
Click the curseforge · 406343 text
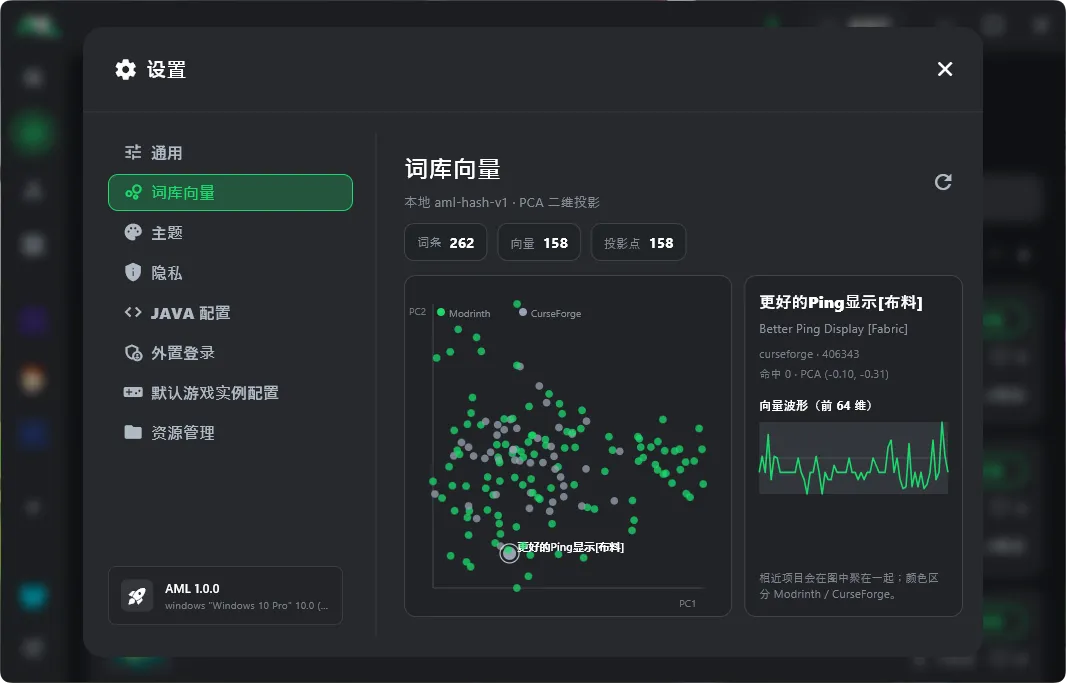point(809,354)
